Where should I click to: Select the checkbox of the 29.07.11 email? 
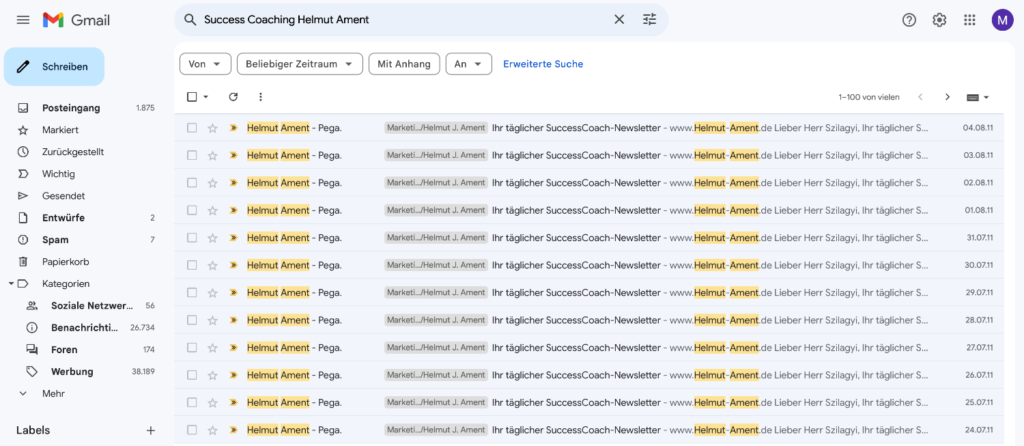coord(192,293)
